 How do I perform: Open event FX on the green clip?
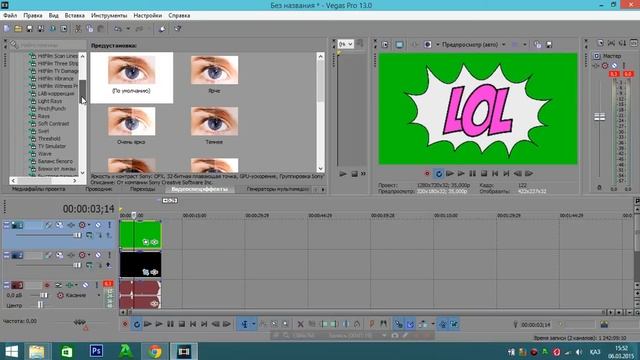click(154, 242)
